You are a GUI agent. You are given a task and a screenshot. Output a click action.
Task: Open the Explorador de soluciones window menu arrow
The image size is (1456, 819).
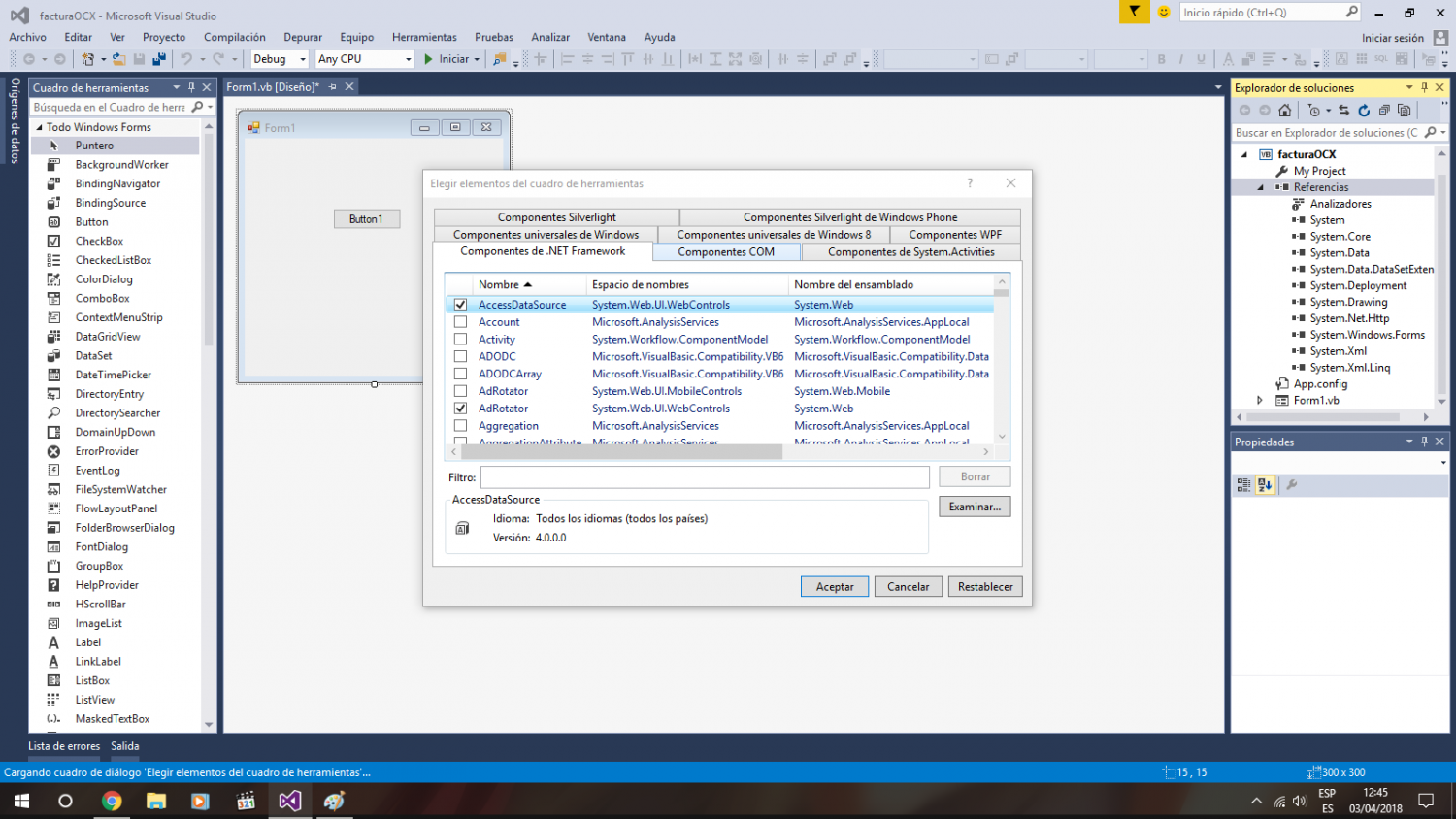click(x=1409, y=87)
